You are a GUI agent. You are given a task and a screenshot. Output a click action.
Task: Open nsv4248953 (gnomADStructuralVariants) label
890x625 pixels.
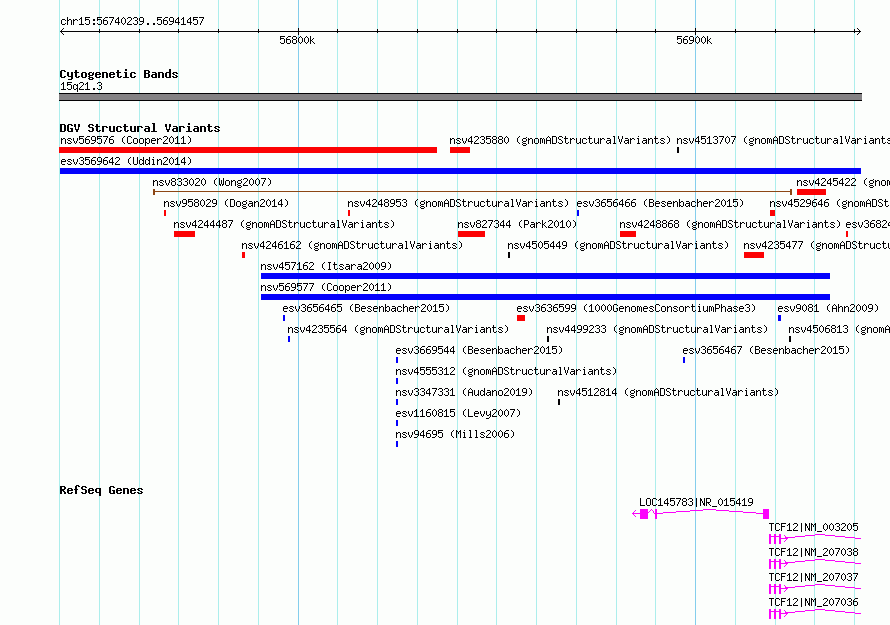[458, 203]
